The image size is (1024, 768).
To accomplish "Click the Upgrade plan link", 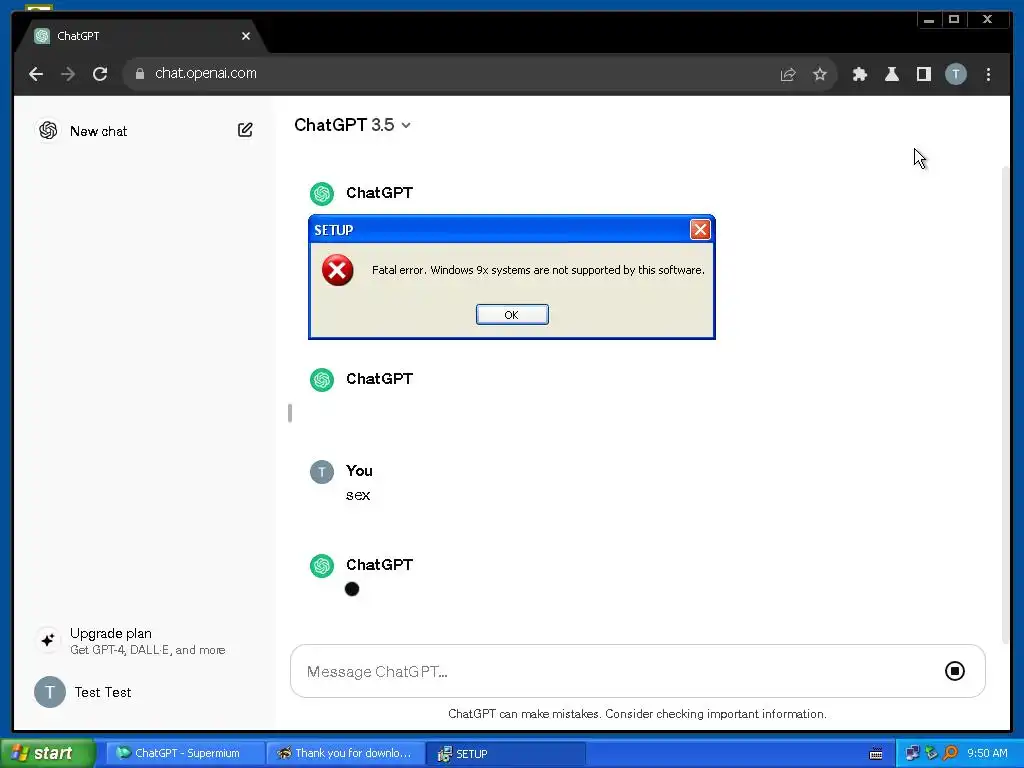I will tap(148, 641).
